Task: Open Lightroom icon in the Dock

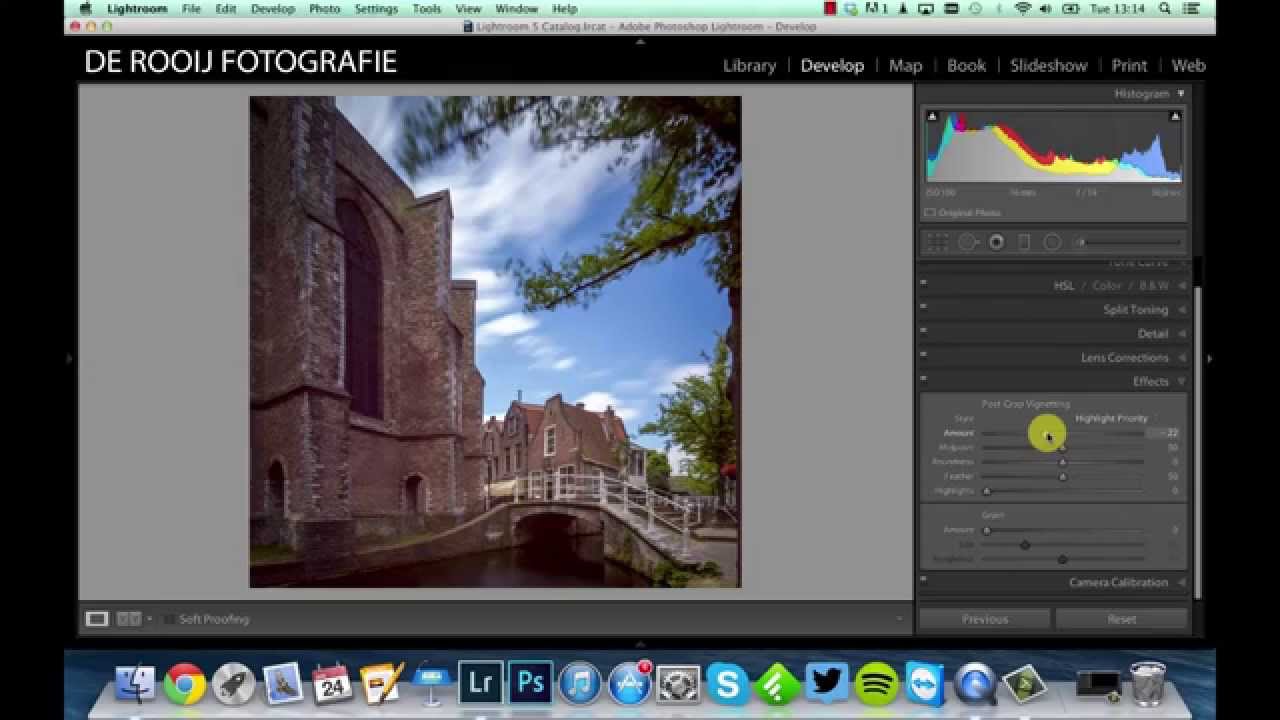Action: pyautogui.click(x=481, y=684)
